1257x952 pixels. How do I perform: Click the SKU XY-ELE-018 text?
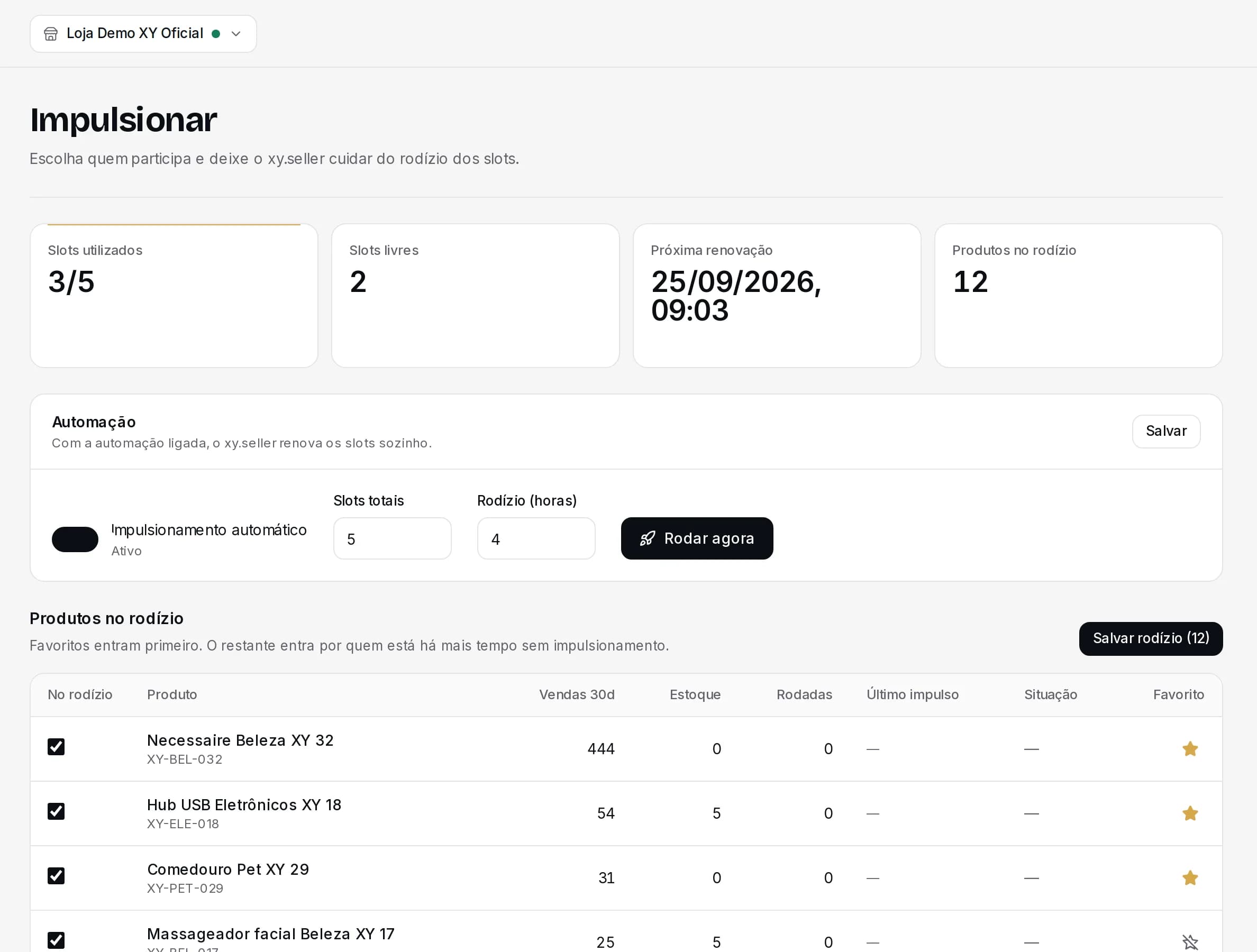pos(183,823)
